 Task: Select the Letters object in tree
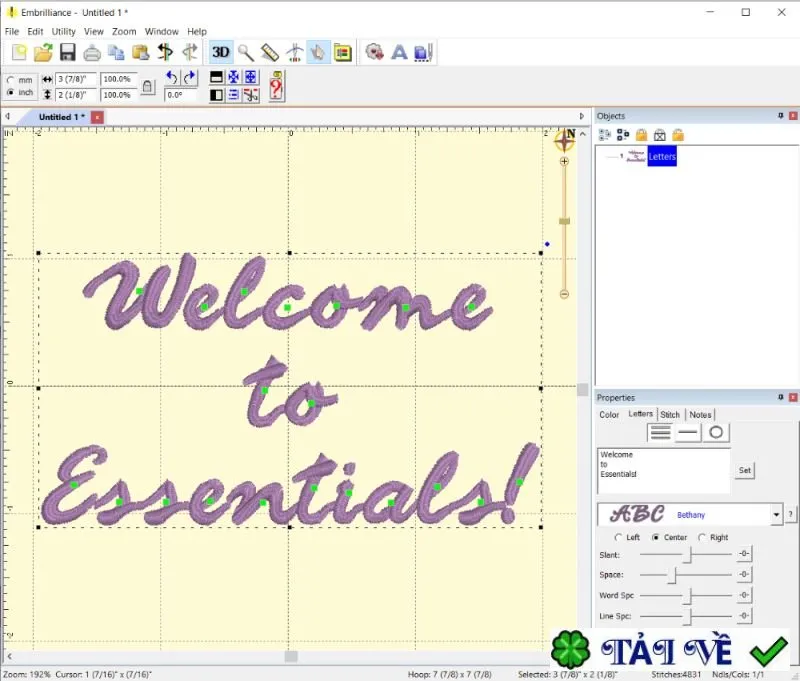(x=662, y=157)
